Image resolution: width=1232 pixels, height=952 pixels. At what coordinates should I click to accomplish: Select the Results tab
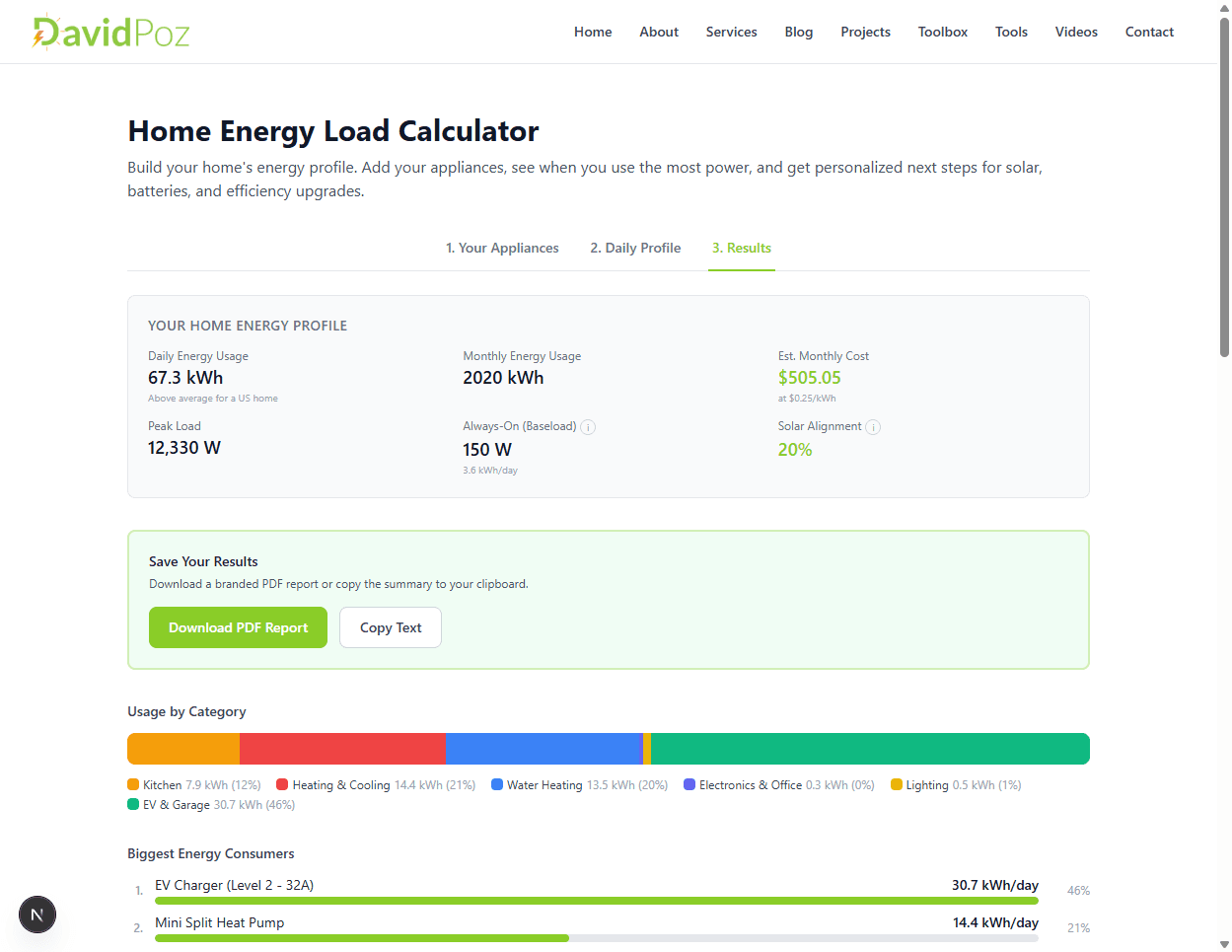pyautogui.click(x=742, y=249)
